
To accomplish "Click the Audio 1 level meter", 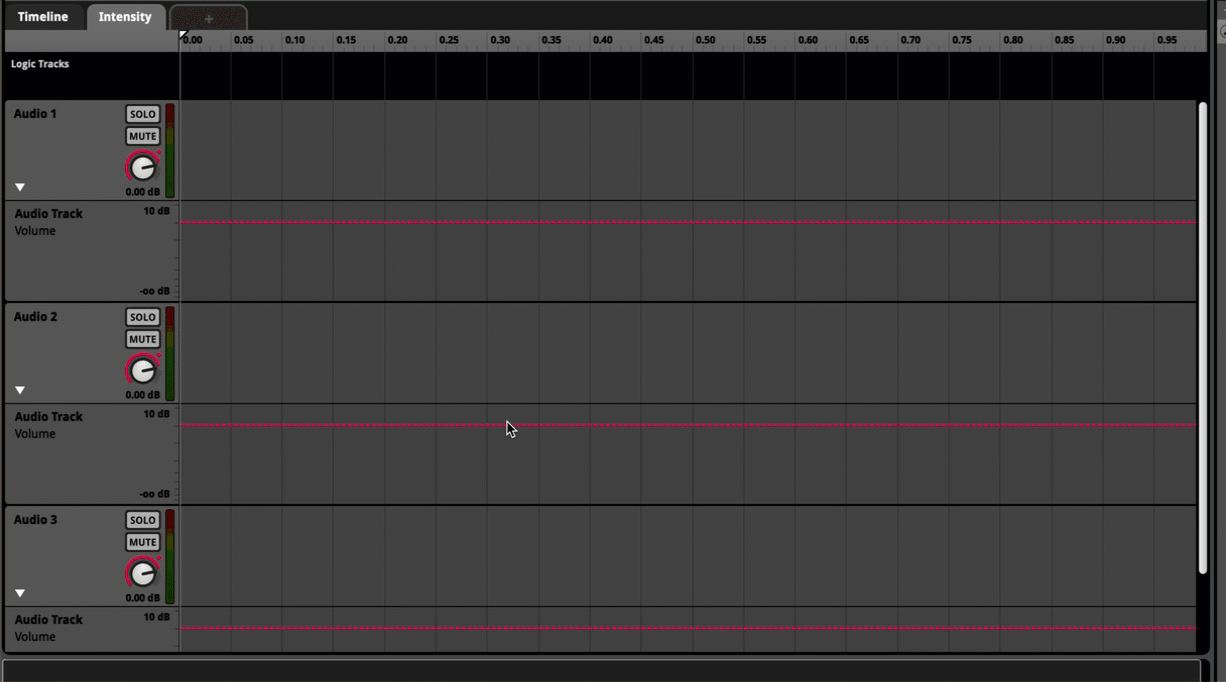I will [x=170, y=151].
